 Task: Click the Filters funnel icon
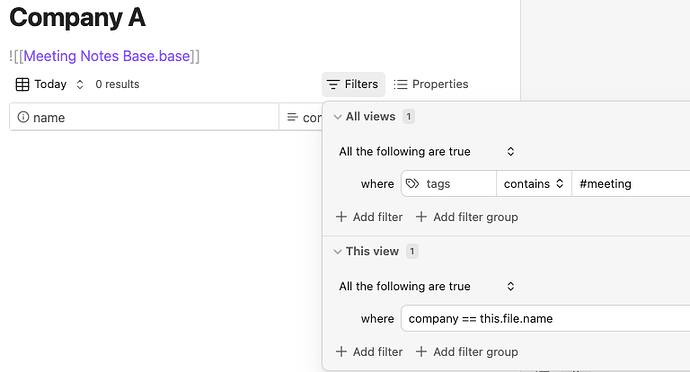[x=333, y=84]
